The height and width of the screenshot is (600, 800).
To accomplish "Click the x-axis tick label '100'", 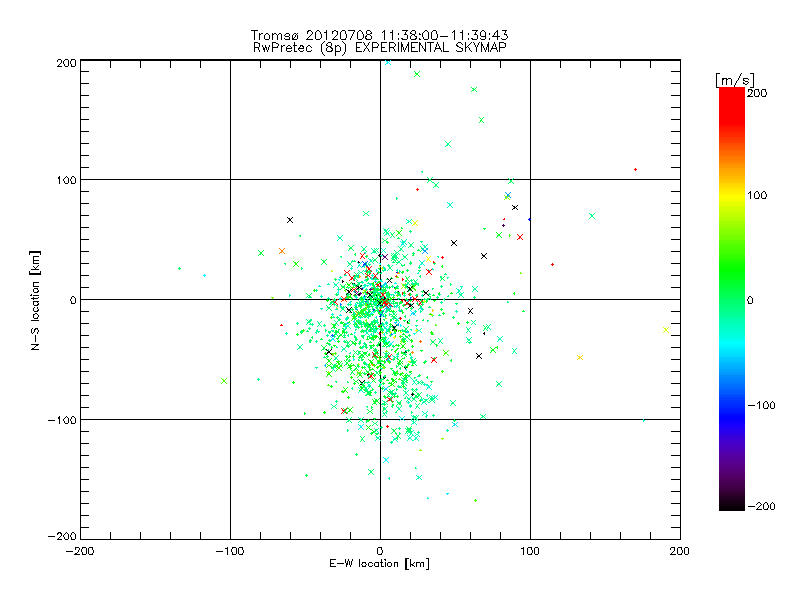I will click(x=530, y=551).
